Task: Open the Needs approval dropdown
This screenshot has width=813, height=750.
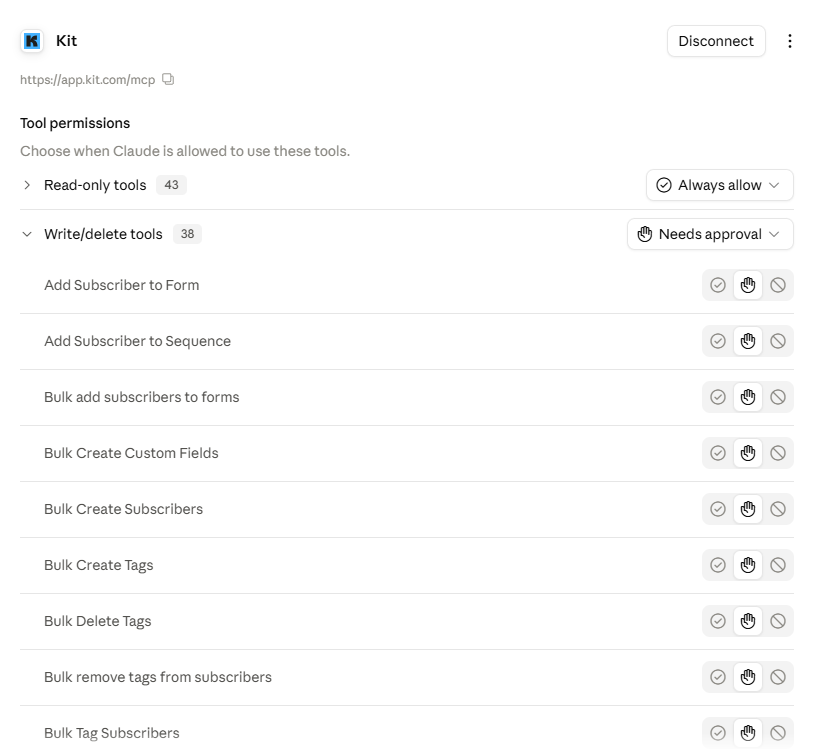Action: pyautogui.click(x=710, y=234)
